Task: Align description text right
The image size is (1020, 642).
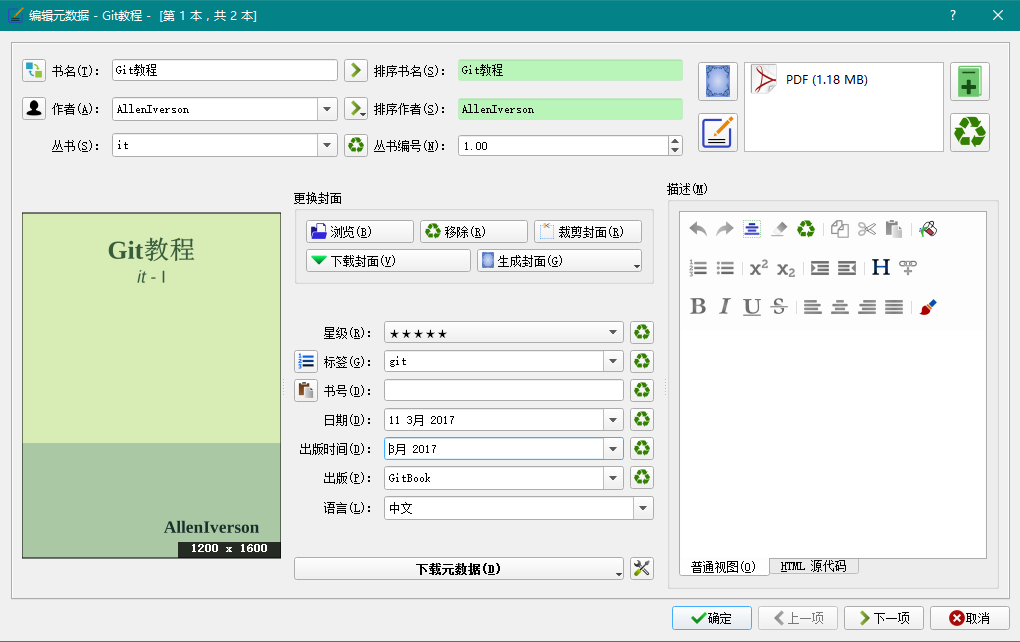Action: tap(866, 306)
